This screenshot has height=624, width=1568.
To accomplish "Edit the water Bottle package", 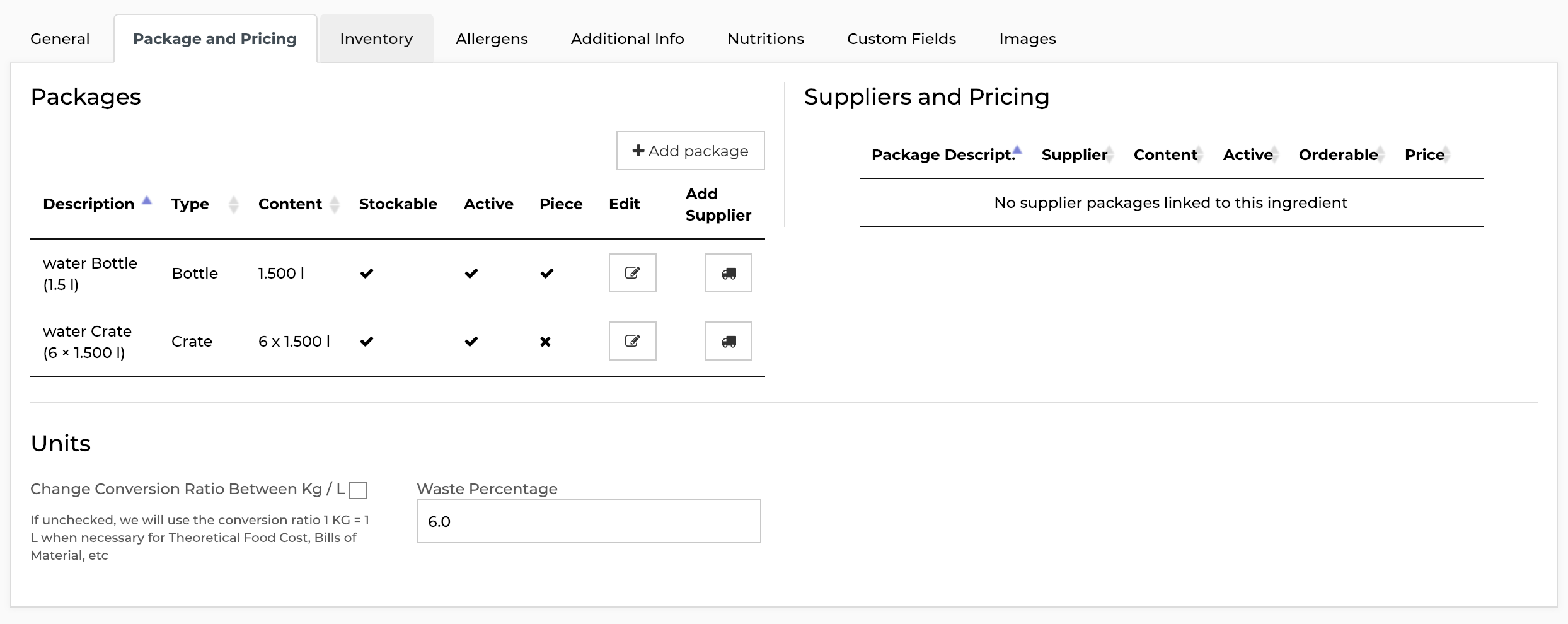I will tap(632, 273).
